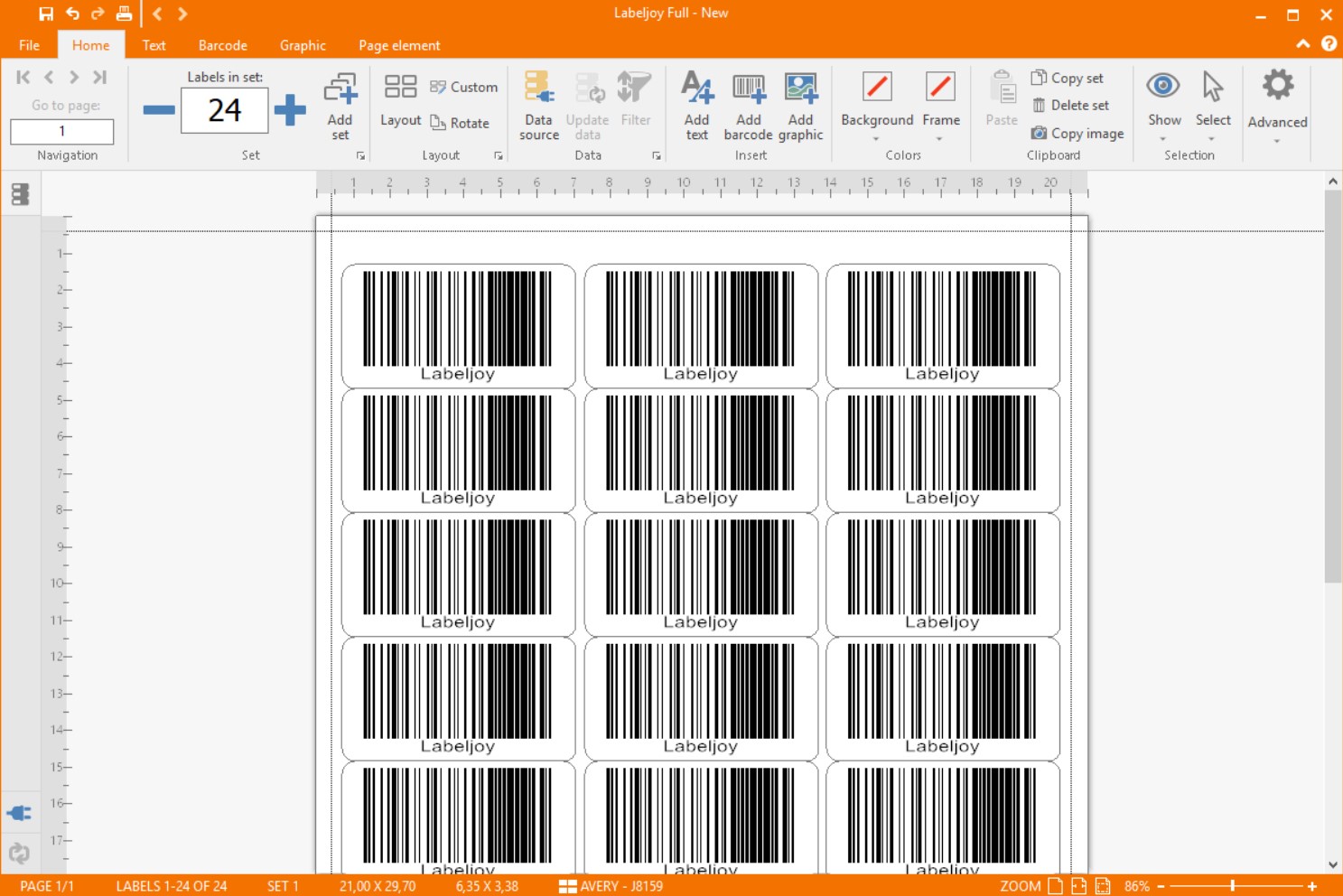This screenshot has height=896, width=1343.
Task: Copy the current set
Action: pyautogui.click(x=1067, y=78)
